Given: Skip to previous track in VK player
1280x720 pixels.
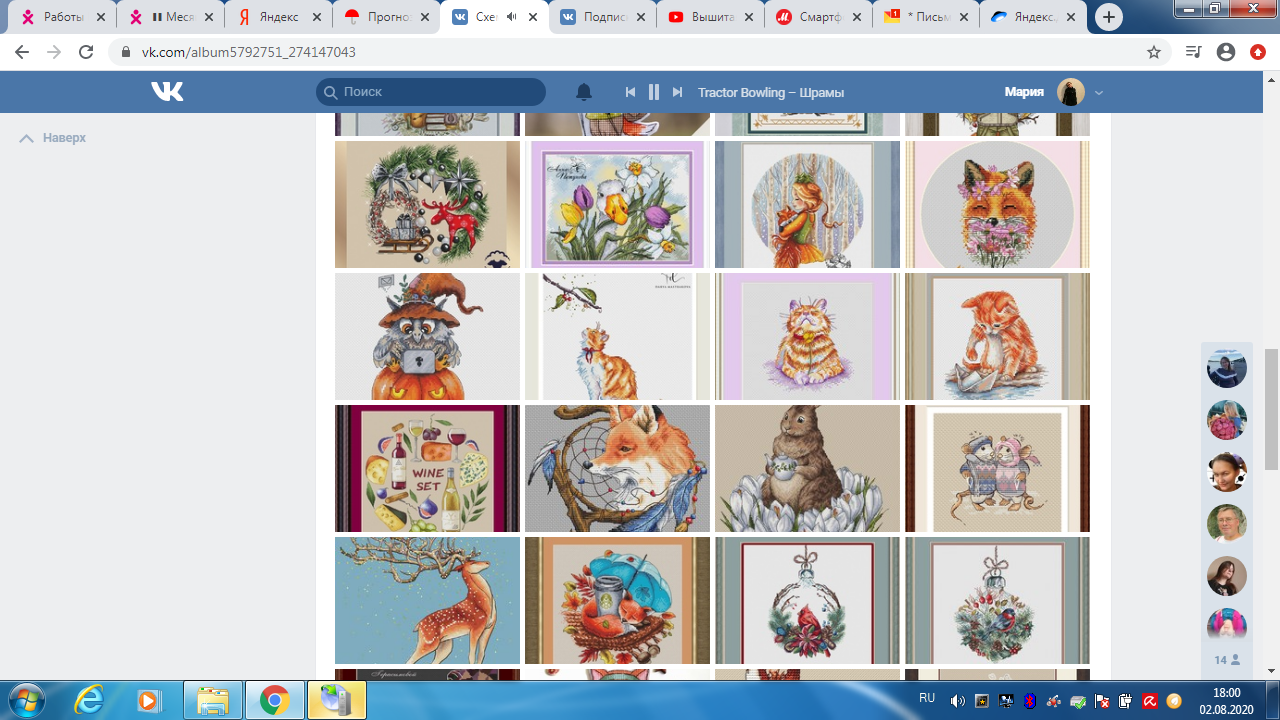Looking at the screenshot, I should (x=630, y=92).
